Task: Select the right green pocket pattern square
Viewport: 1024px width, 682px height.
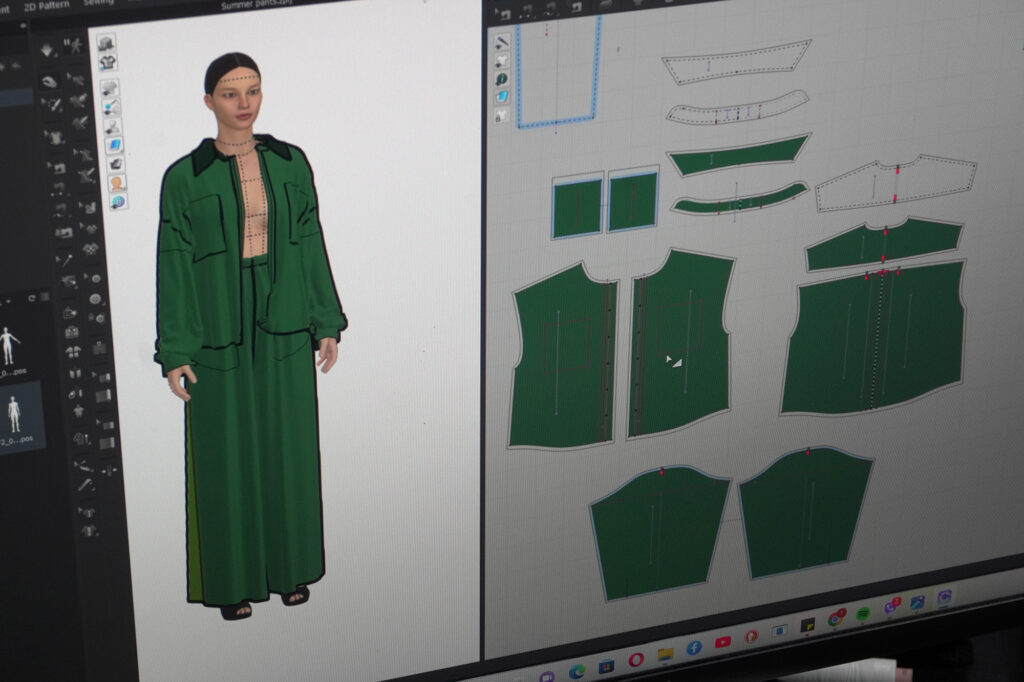Action: [632, 199]
